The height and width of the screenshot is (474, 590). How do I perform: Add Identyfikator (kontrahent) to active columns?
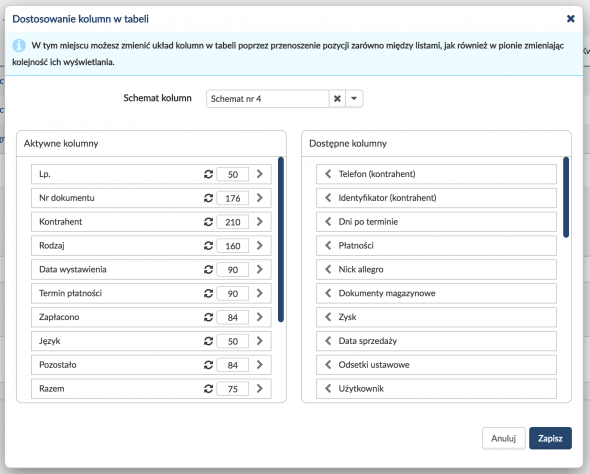tap(328, 198)
